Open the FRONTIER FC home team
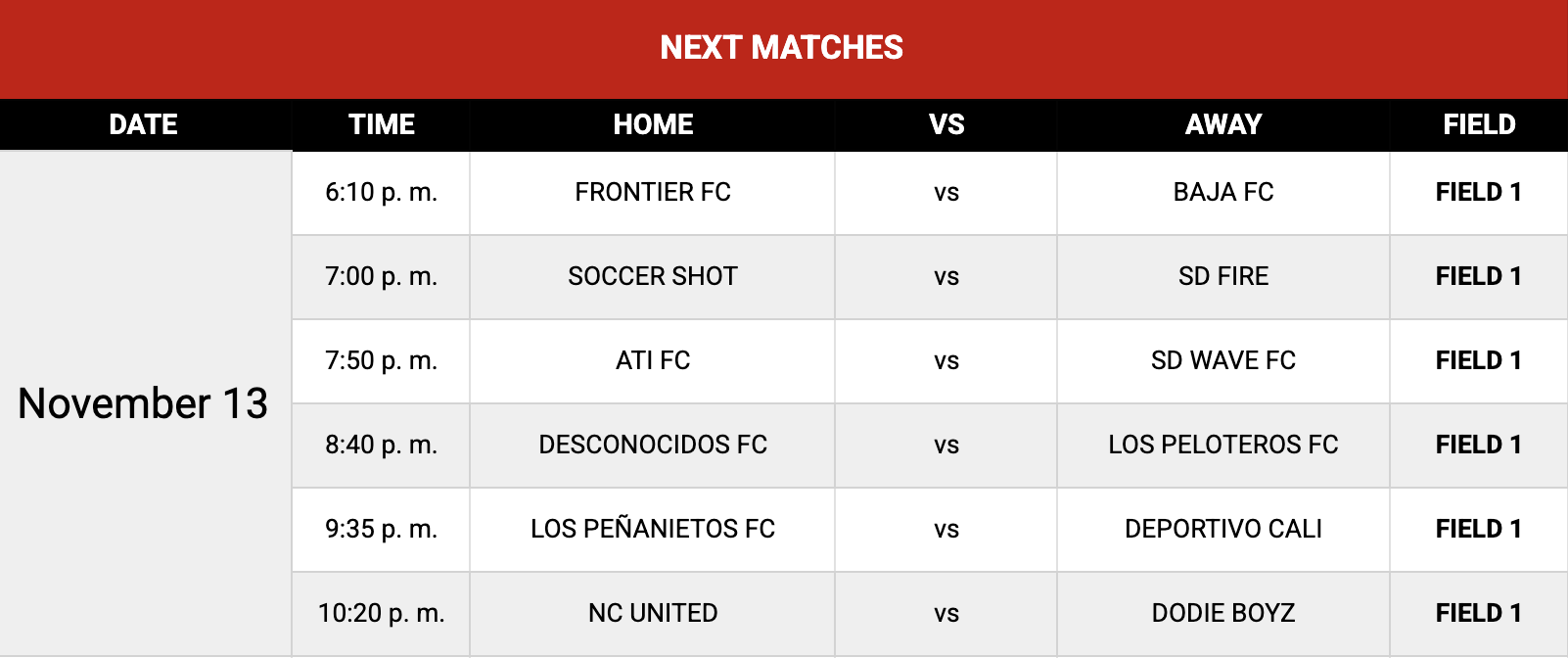Screen dimensions: 1568x658 653,192
